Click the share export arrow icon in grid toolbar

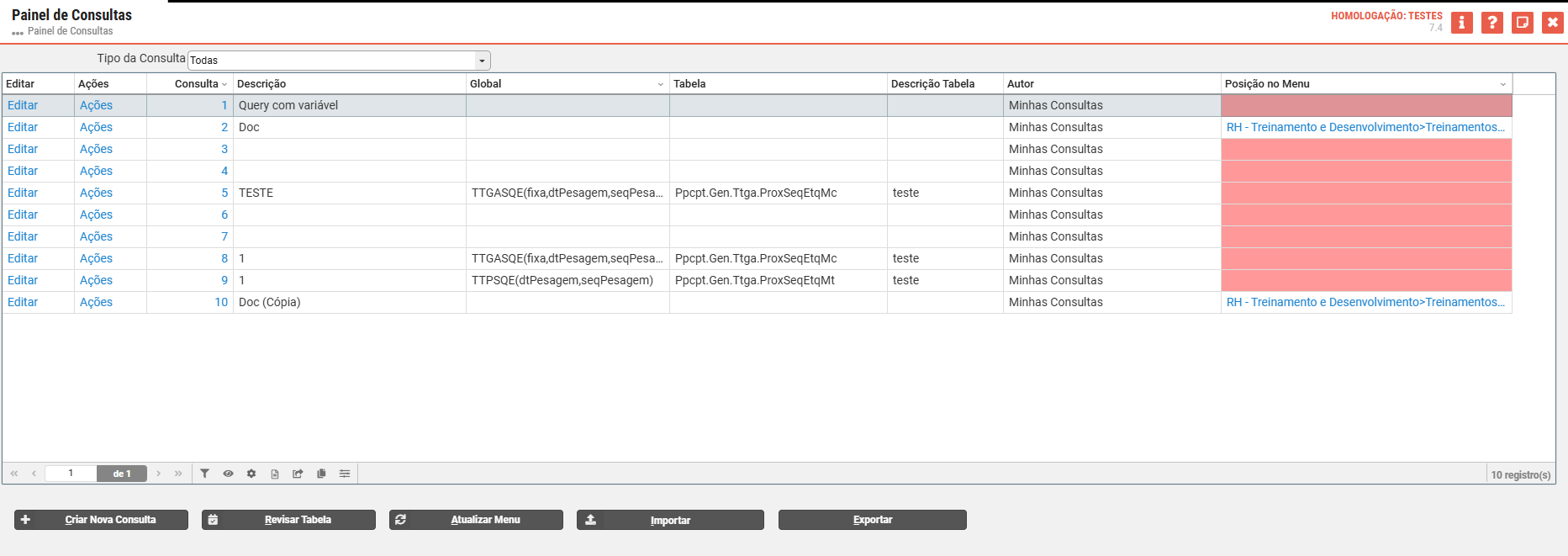coord(298,474)
